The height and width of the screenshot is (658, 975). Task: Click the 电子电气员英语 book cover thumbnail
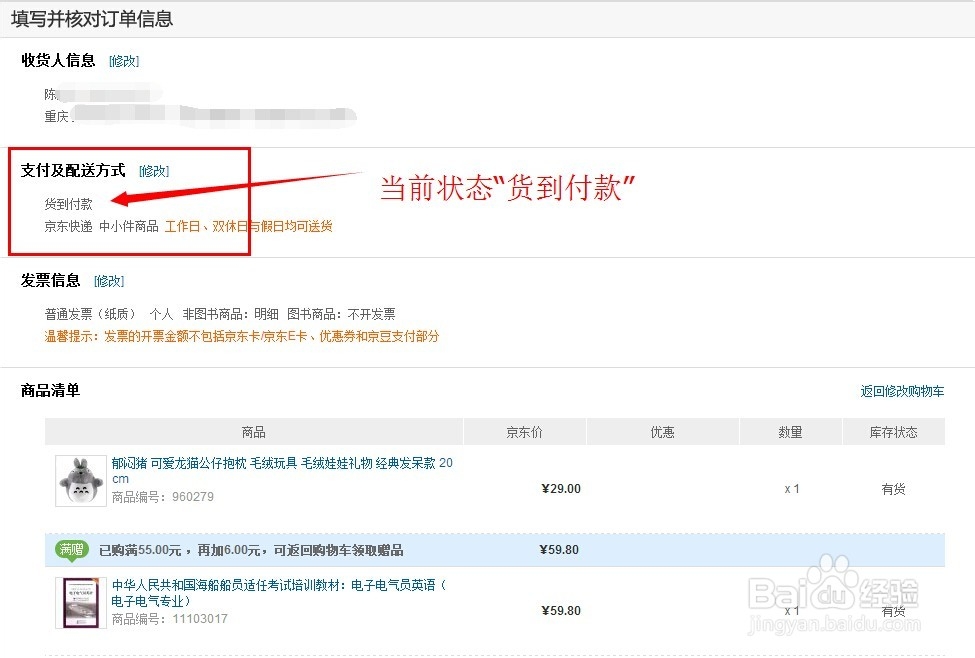(x=80, y=603)
